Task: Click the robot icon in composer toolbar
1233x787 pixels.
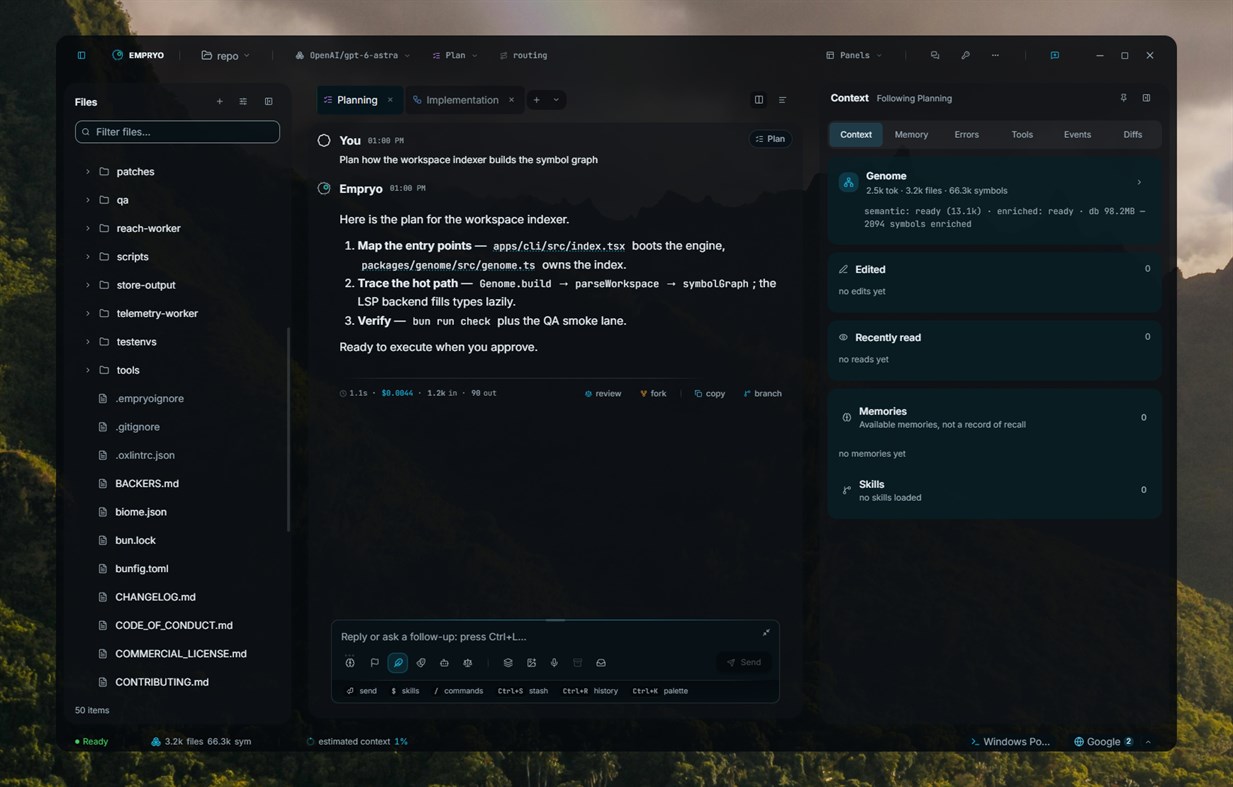Action: (444, 662)
